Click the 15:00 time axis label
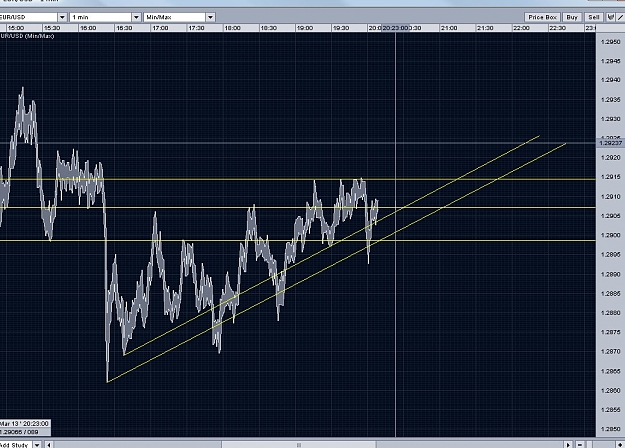625x448 pixels. tap(16, 28)
